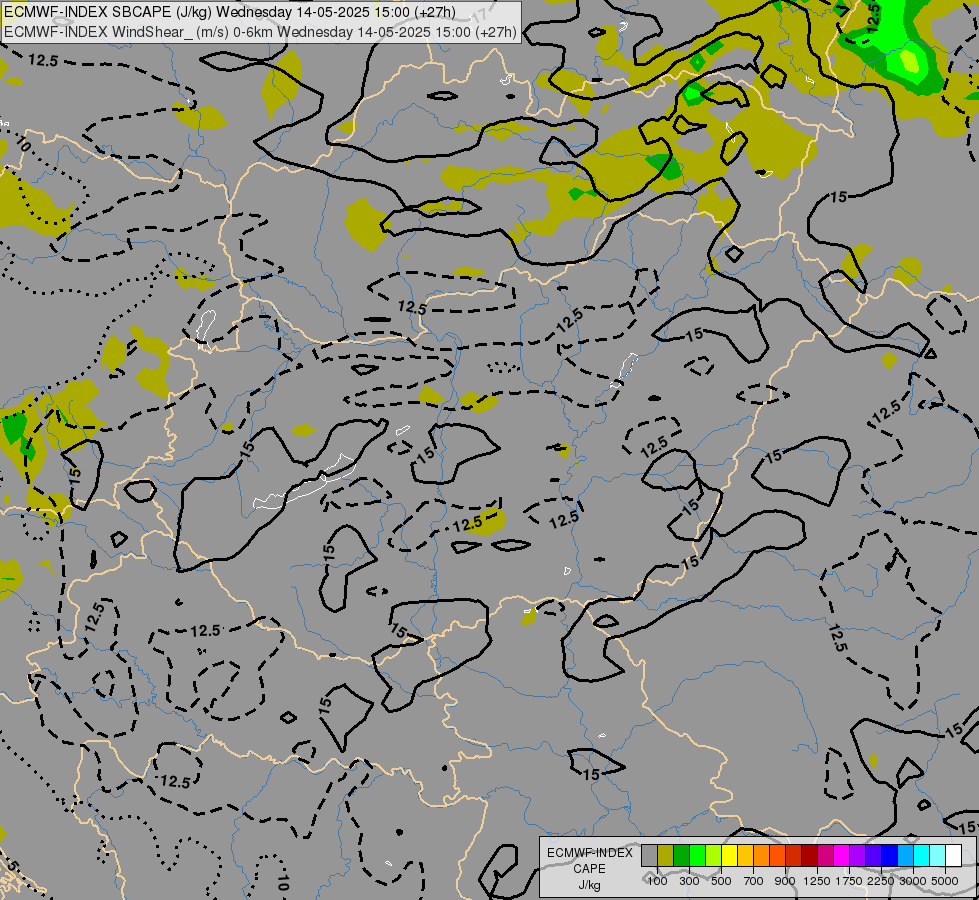Click the ECMWF-INDEX SBCAPE title line
This screenshot has width=979, height=900.
230,12
